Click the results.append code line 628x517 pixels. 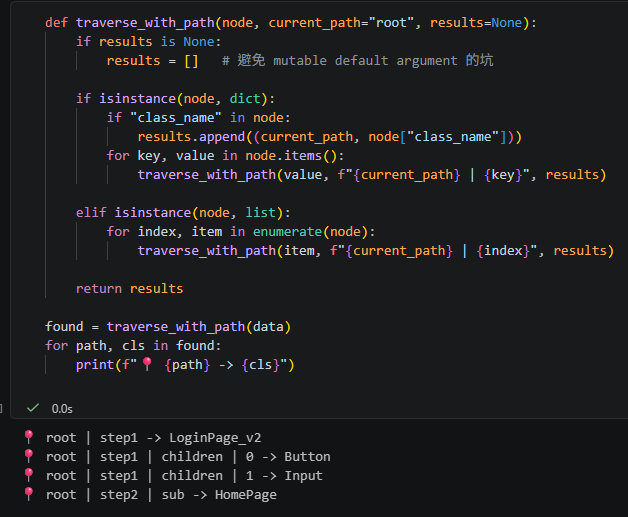(330, 137)
